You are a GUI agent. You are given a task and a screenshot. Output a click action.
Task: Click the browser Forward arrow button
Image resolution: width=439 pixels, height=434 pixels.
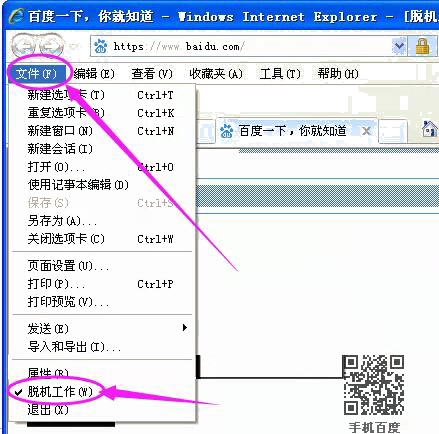(51, 46)
